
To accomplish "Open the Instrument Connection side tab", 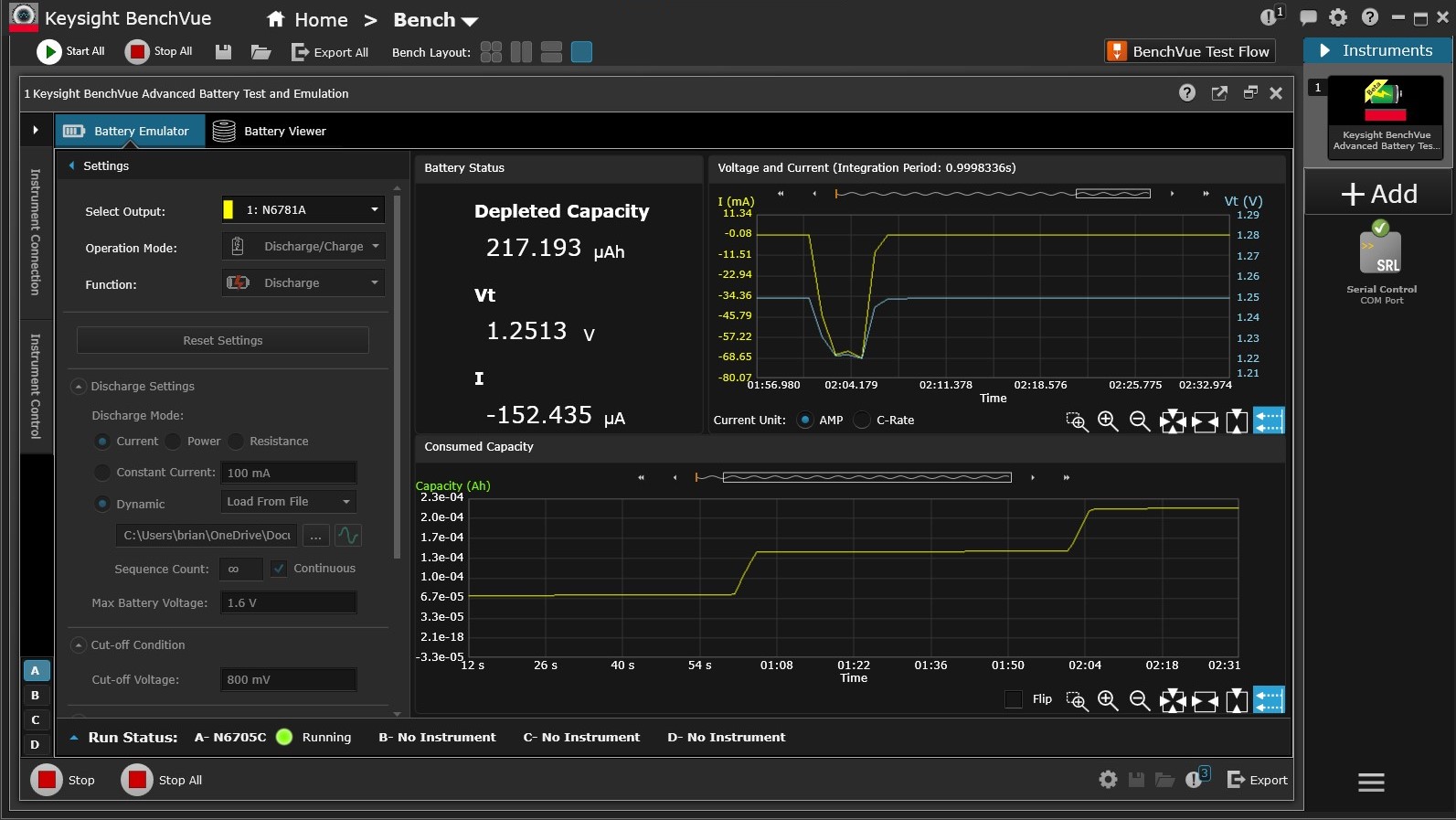I will tap(36, 232).
